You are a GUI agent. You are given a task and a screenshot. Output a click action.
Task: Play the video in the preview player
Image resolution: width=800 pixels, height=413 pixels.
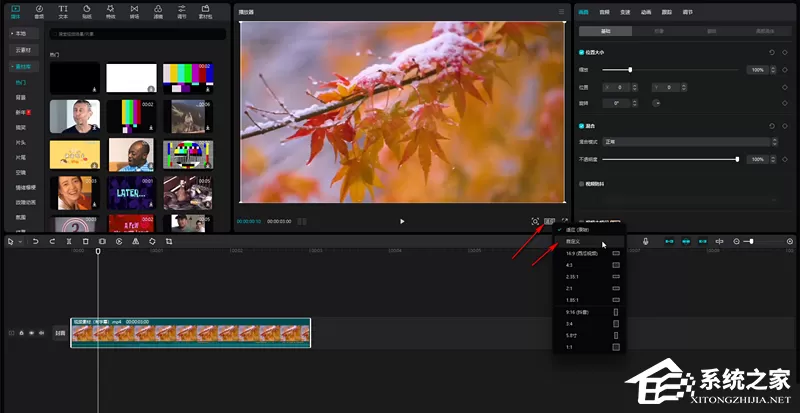click(x=402, y=221)
